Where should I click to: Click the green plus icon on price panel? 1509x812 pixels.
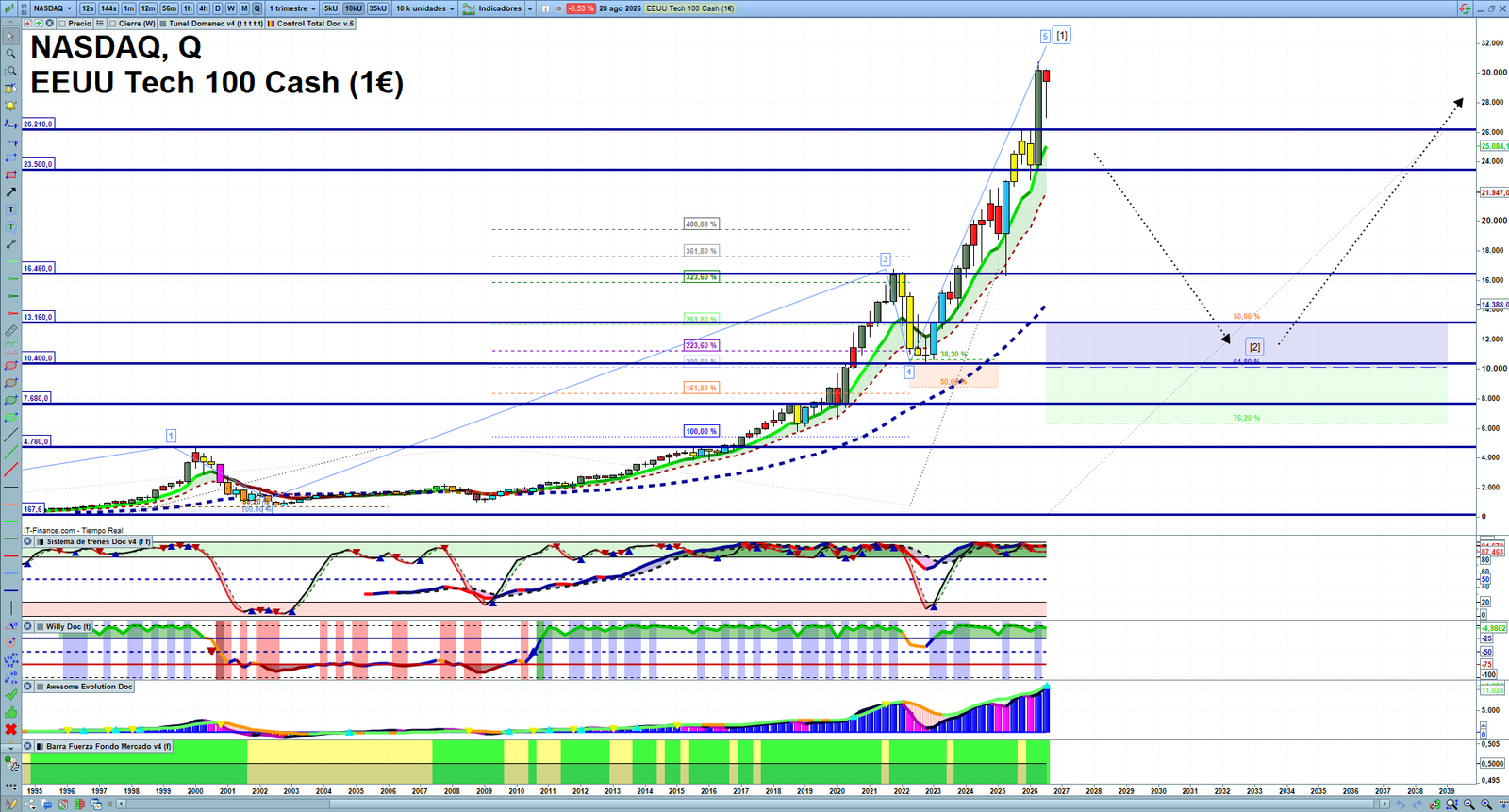39,24
